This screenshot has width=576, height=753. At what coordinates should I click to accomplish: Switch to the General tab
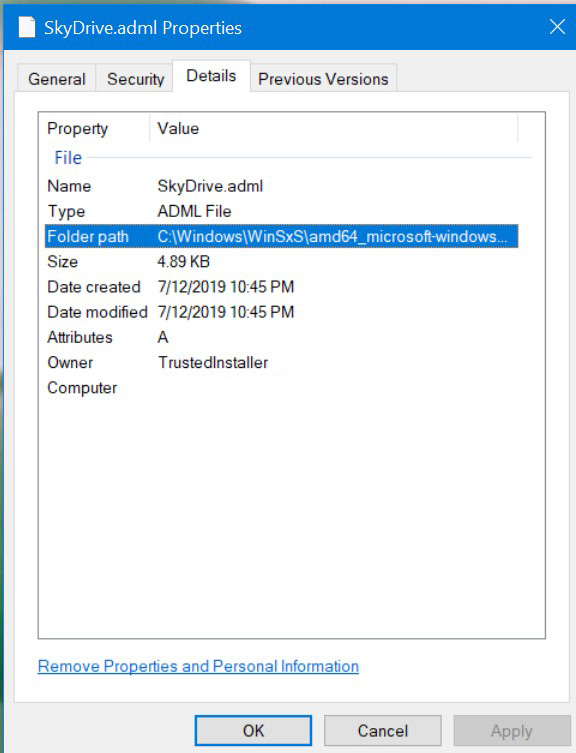57,79
